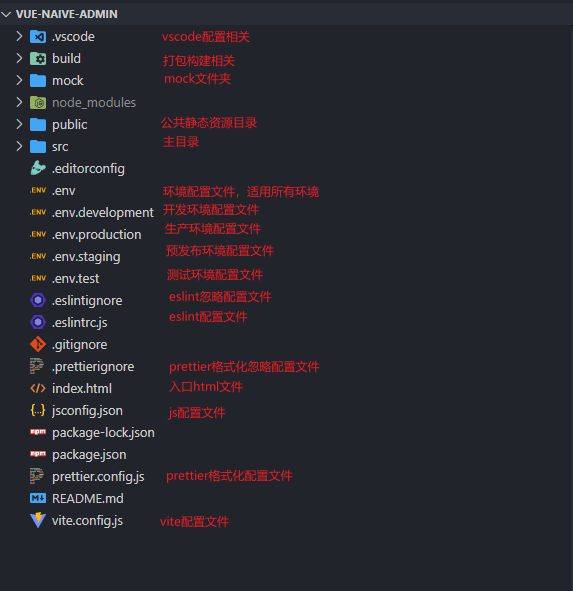Expand the src folder chevron

coord(19,146)
